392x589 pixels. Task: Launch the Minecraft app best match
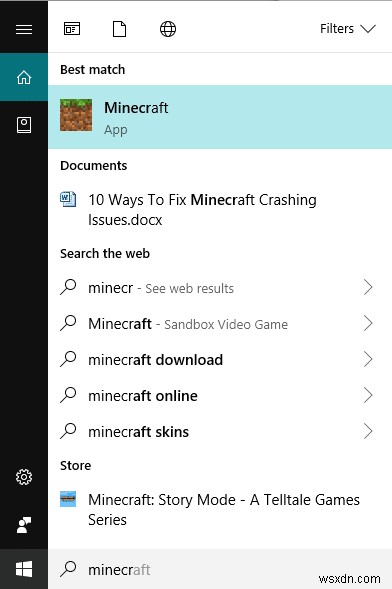220,117
